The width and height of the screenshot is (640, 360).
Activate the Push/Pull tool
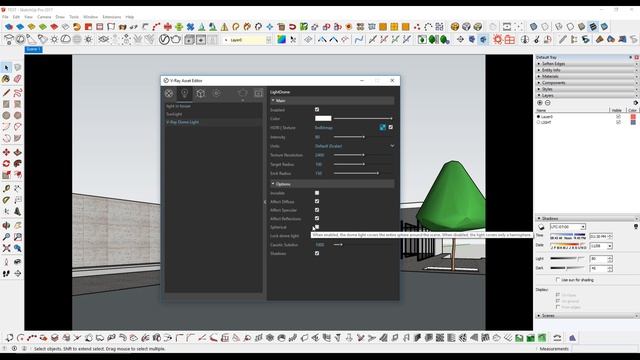point(18,152)
